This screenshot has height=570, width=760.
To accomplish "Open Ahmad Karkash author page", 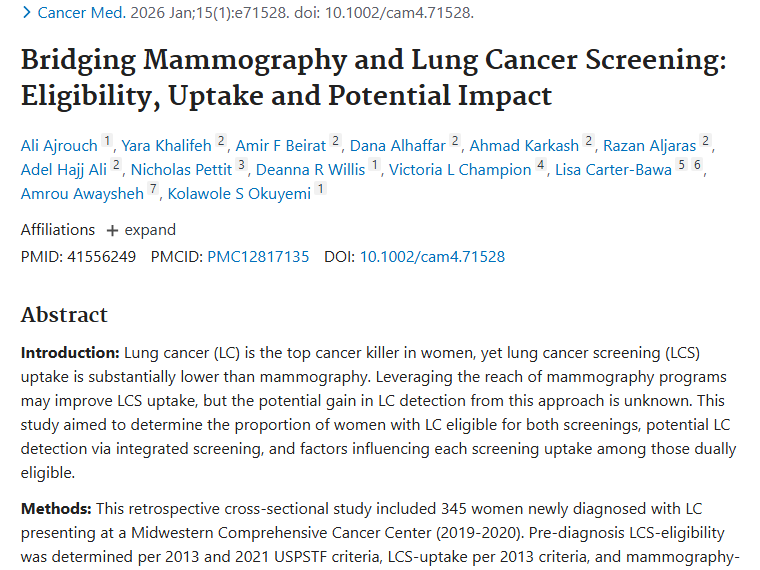I will [x=524, y=146].
